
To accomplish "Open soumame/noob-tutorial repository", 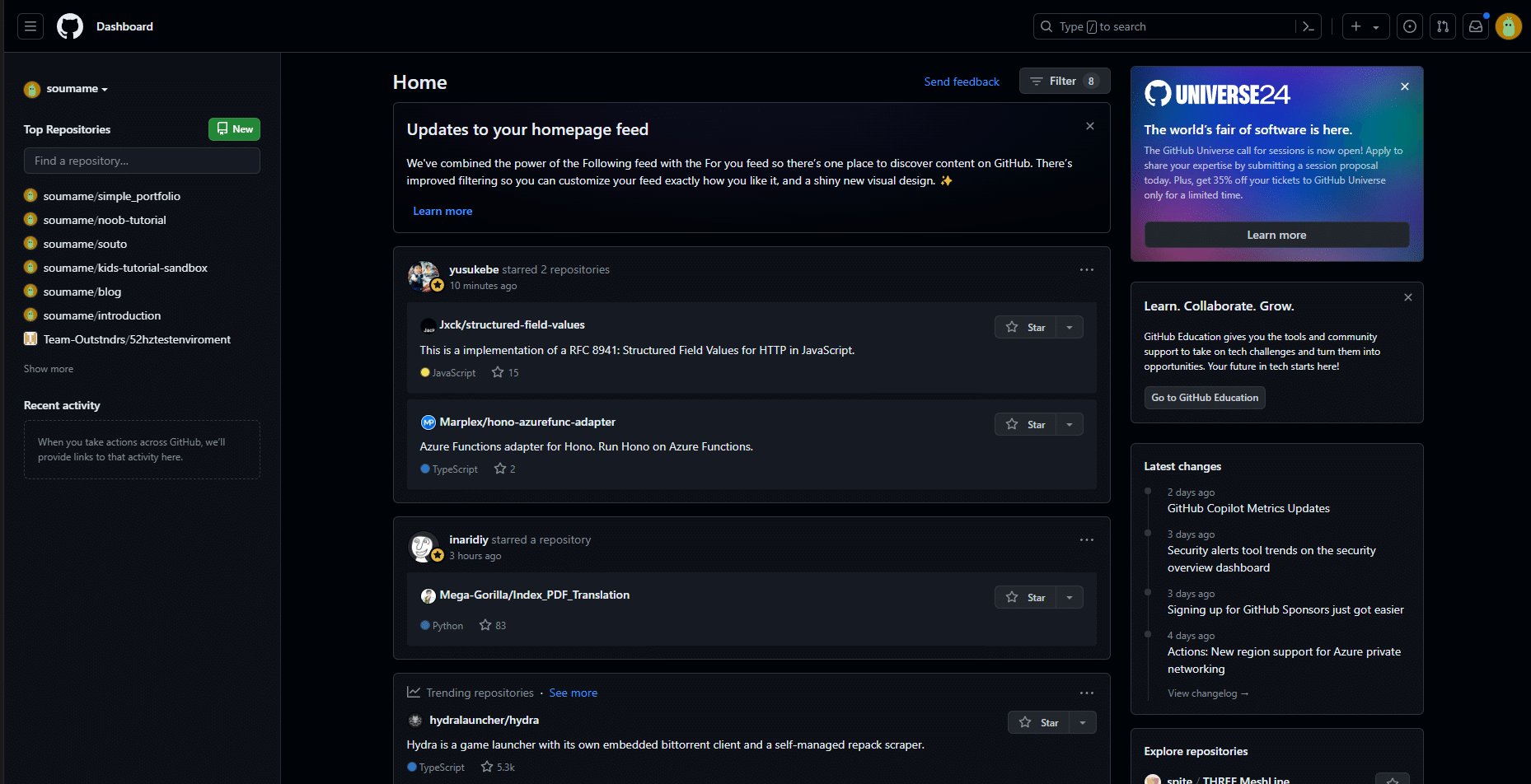I will (105, 220).
